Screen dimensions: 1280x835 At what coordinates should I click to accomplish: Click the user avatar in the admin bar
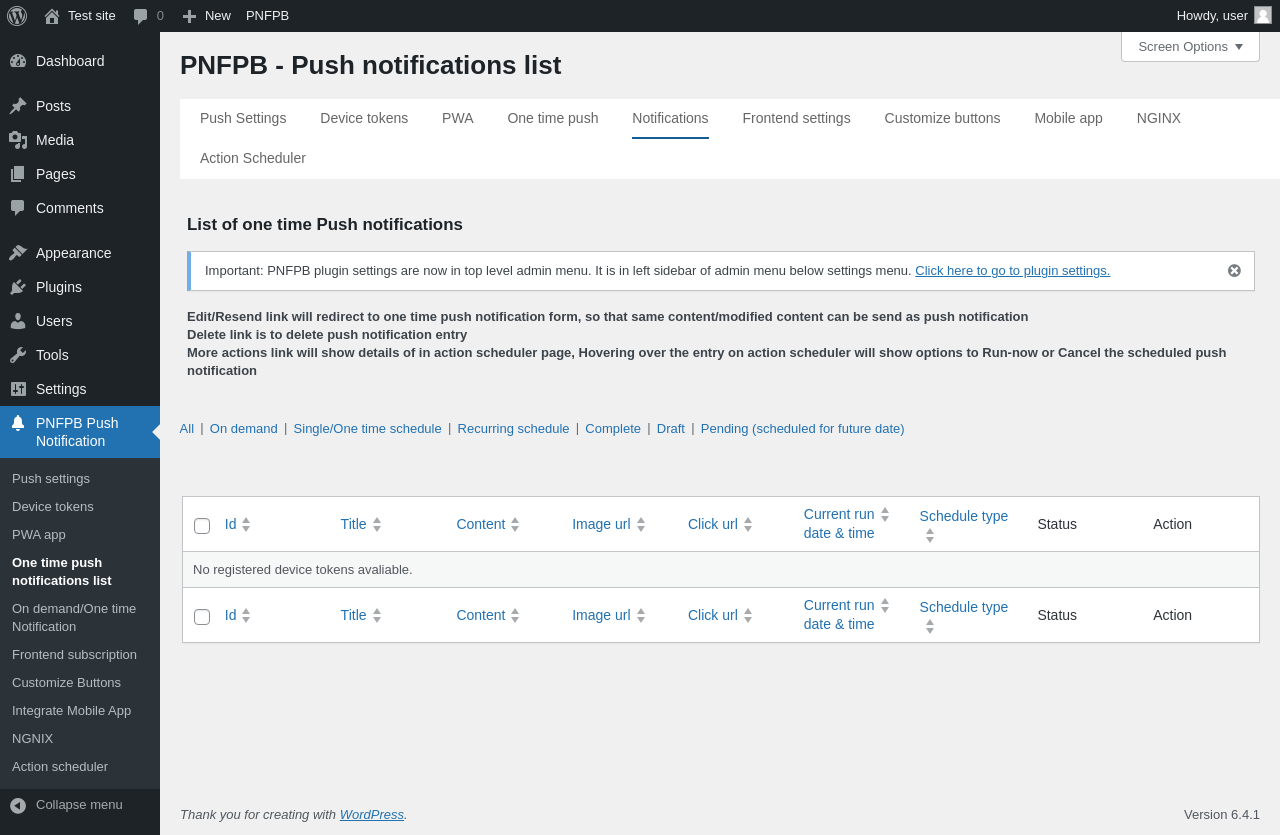[x=1263, y=15]
